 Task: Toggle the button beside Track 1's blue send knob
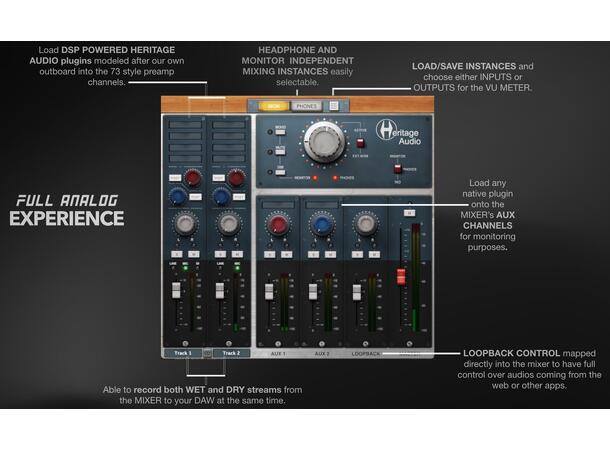195,197
